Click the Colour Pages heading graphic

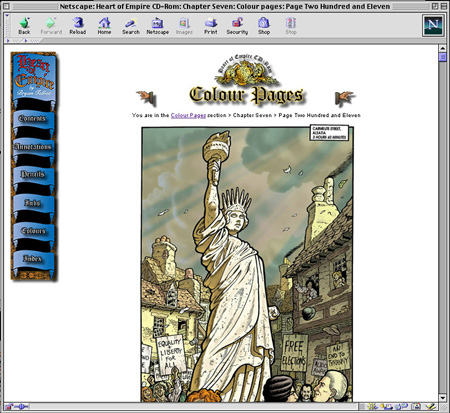point(246,95)
